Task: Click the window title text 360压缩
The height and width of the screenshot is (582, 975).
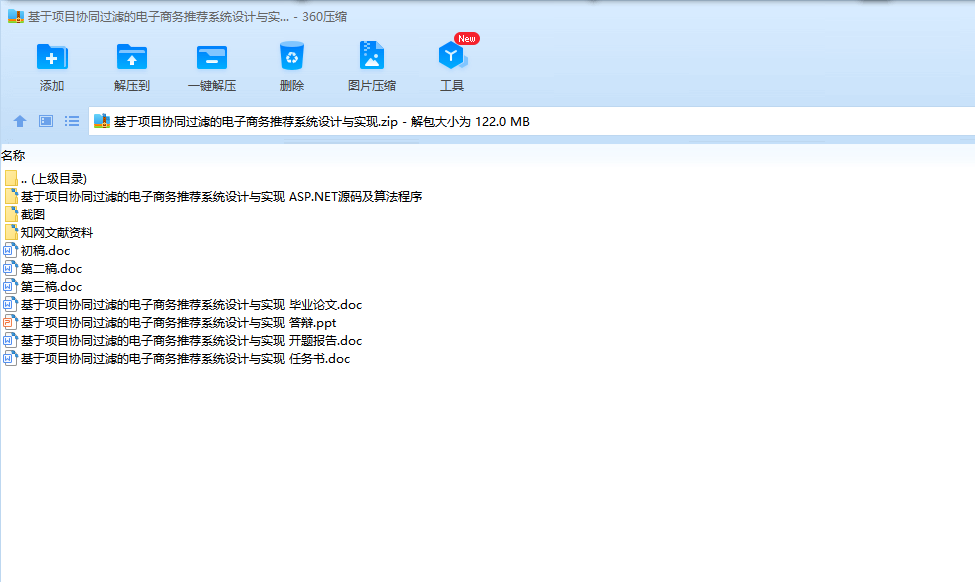Action: click(324, 17)
